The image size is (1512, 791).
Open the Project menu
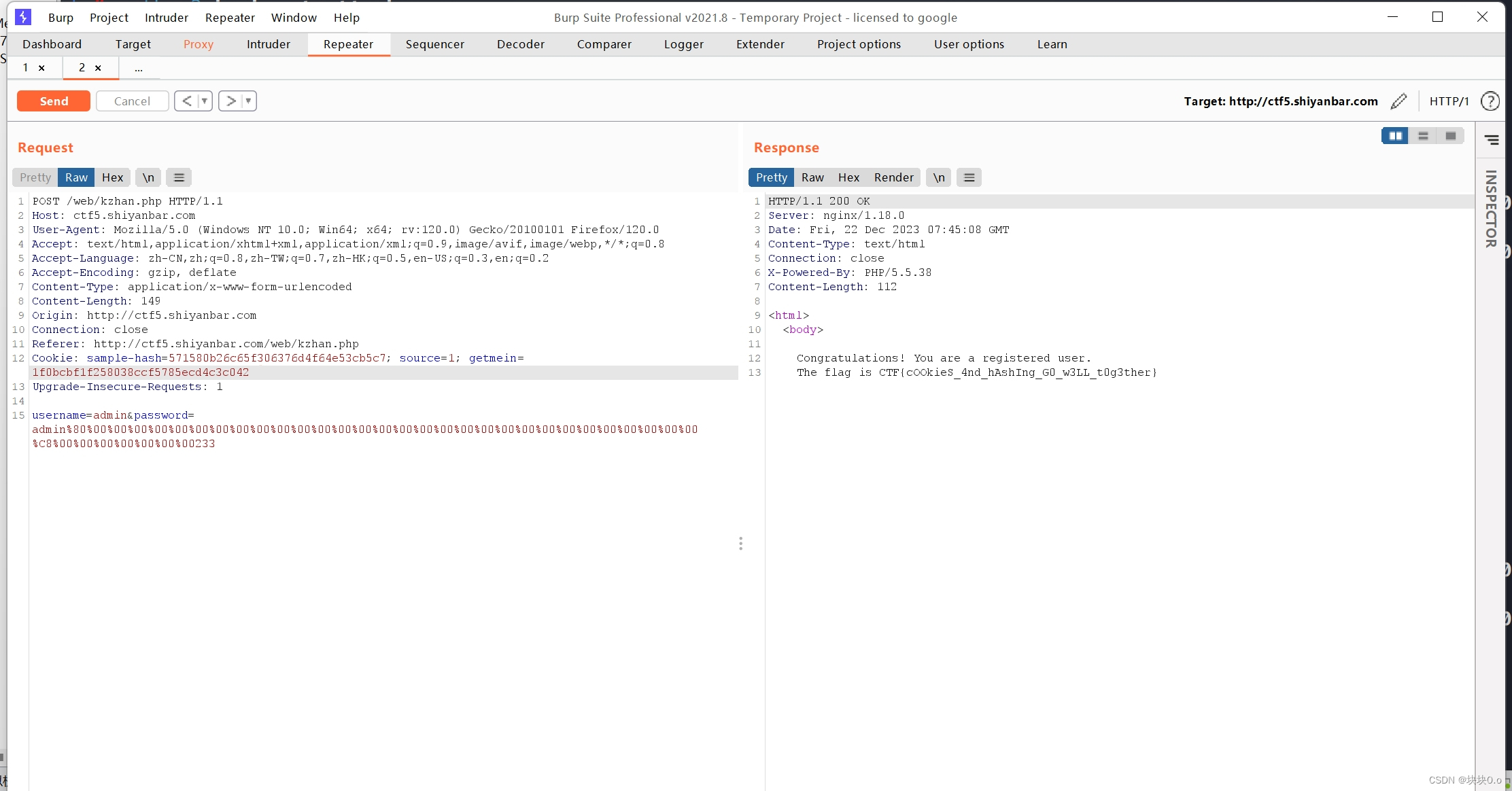click(109, 18)
